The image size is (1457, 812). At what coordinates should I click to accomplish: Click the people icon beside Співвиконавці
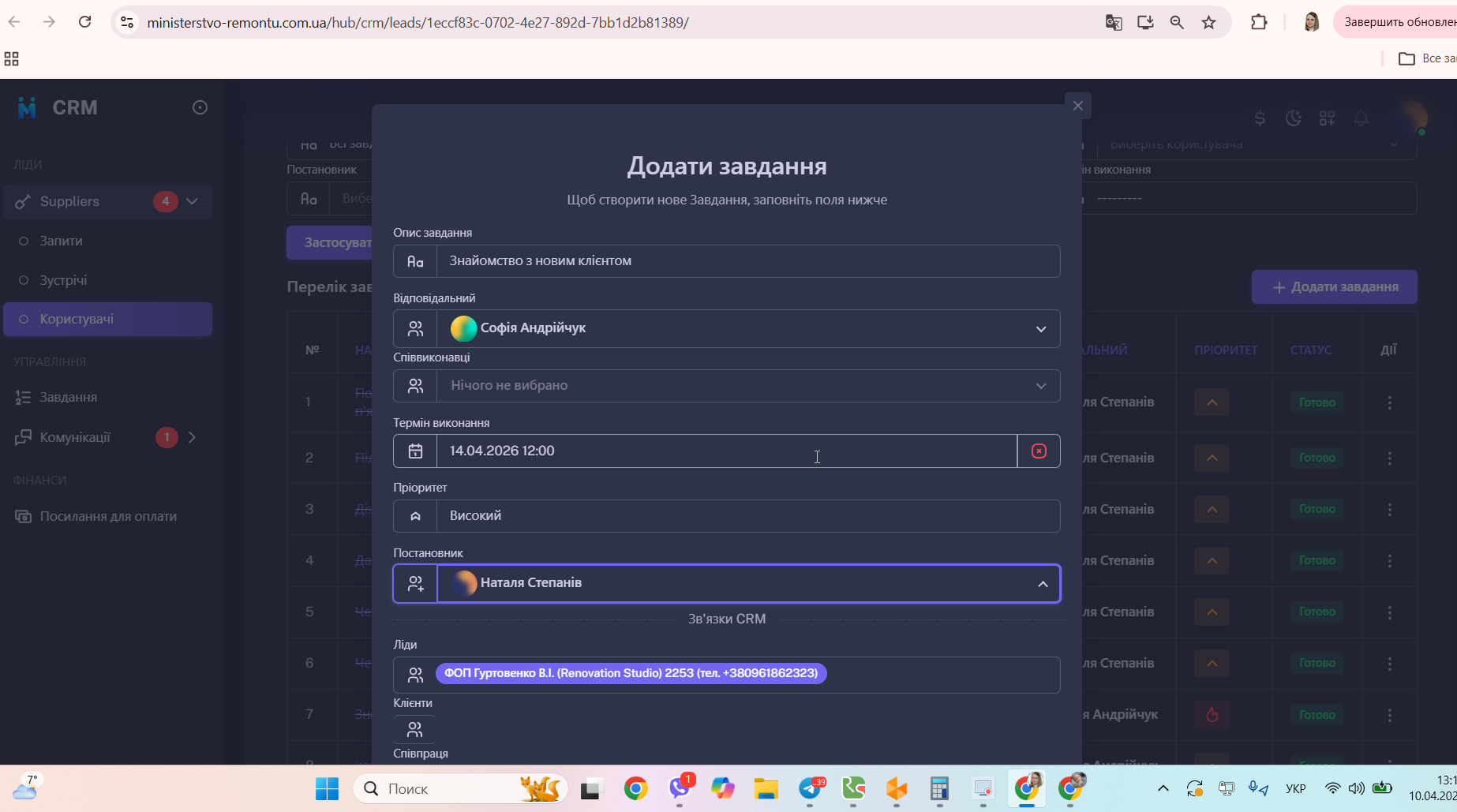pyautogui.click(x=415, y=386)
